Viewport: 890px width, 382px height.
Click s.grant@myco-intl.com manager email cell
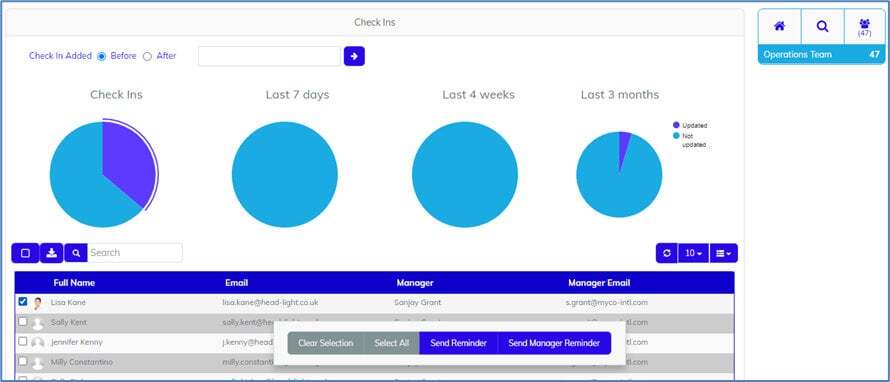(x=606, y=303)
